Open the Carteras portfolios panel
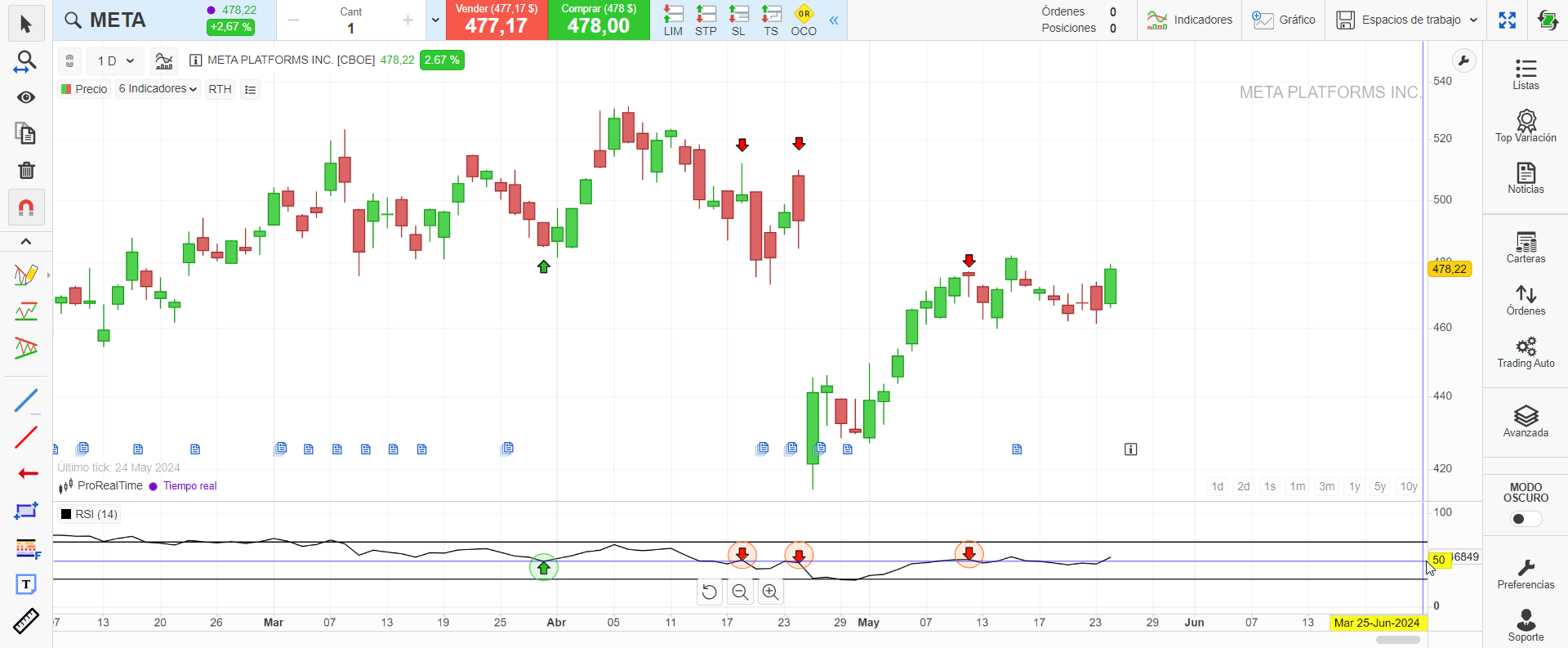 coord(1526,248)
